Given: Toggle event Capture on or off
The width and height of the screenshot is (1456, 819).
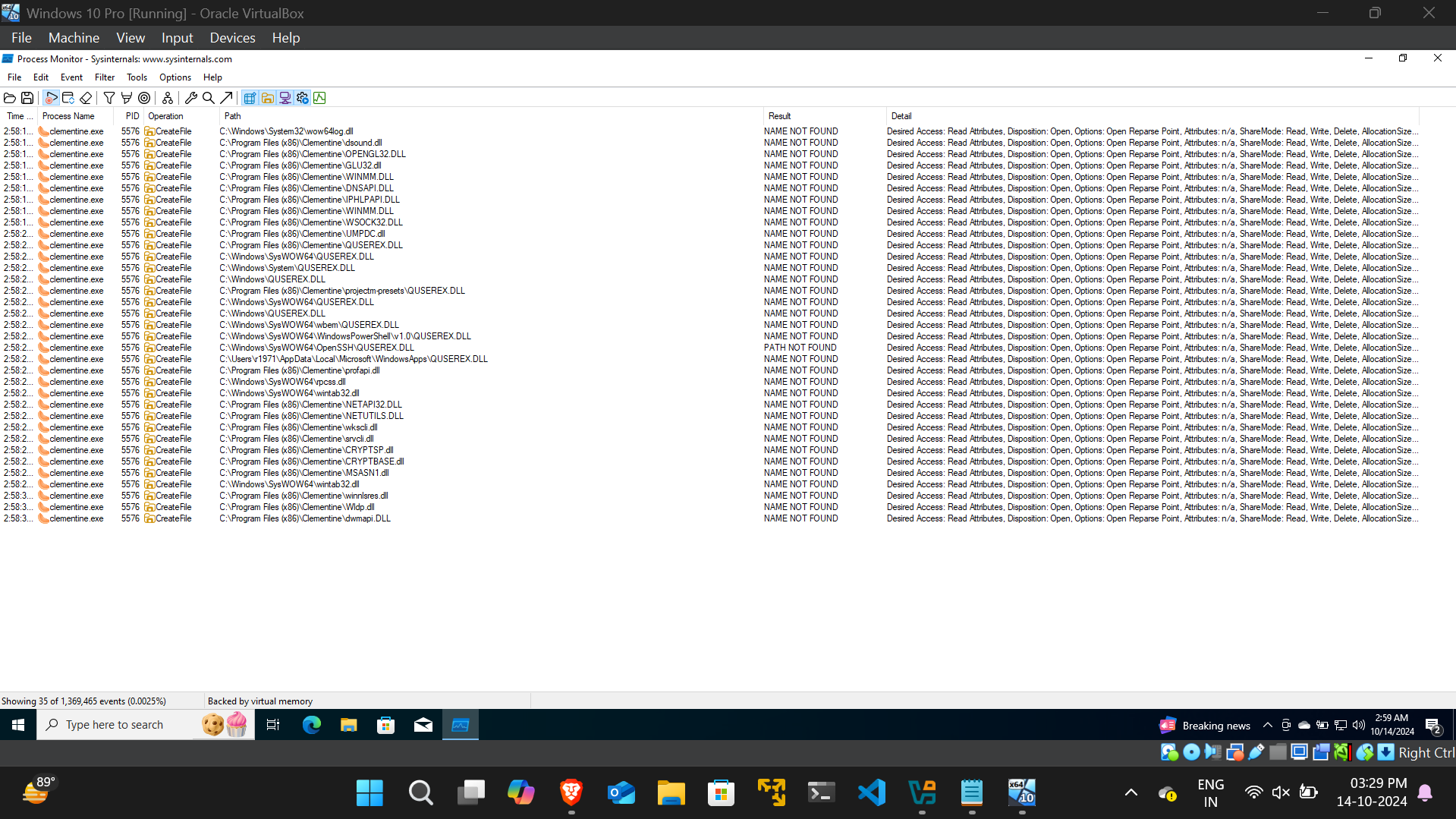Looking at the screenshot, I should coord(51,98).
